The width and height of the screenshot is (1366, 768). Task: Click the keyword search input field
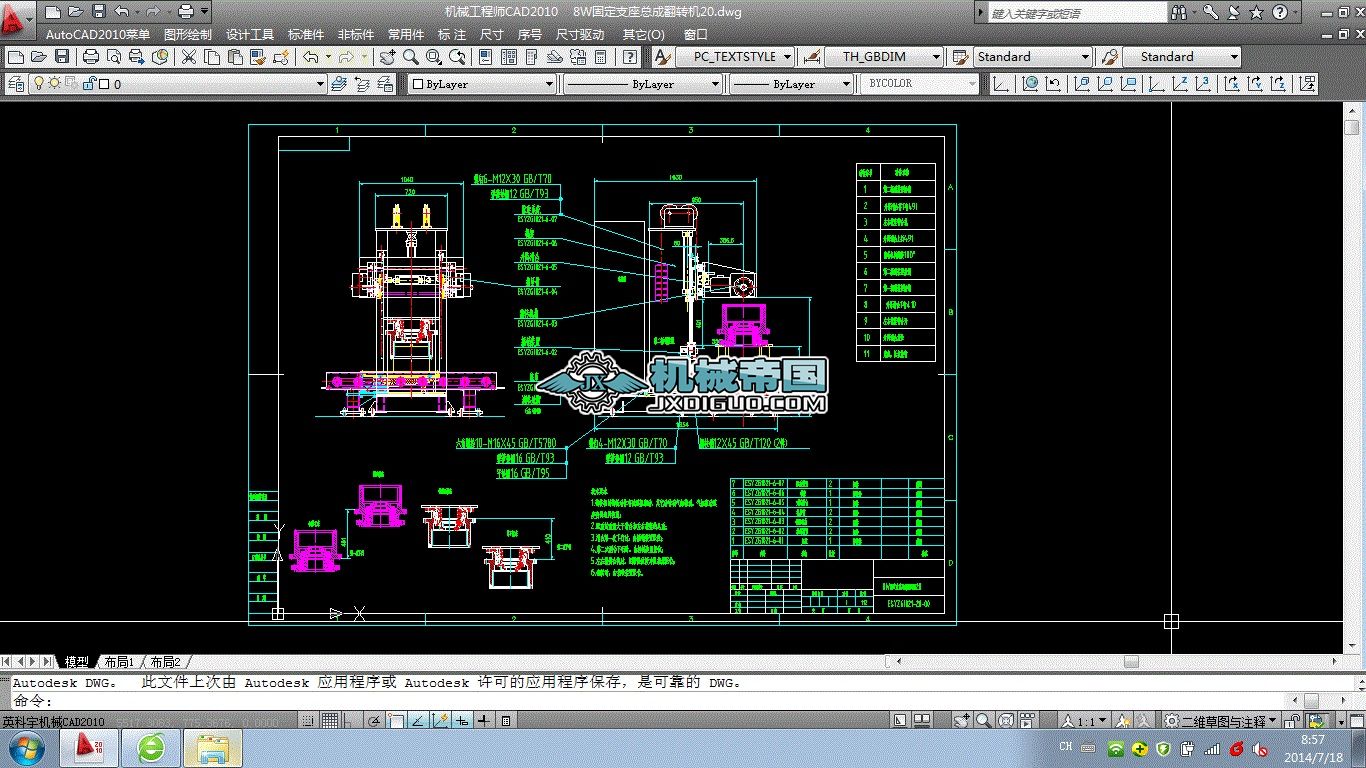[x=1077, y=13]
